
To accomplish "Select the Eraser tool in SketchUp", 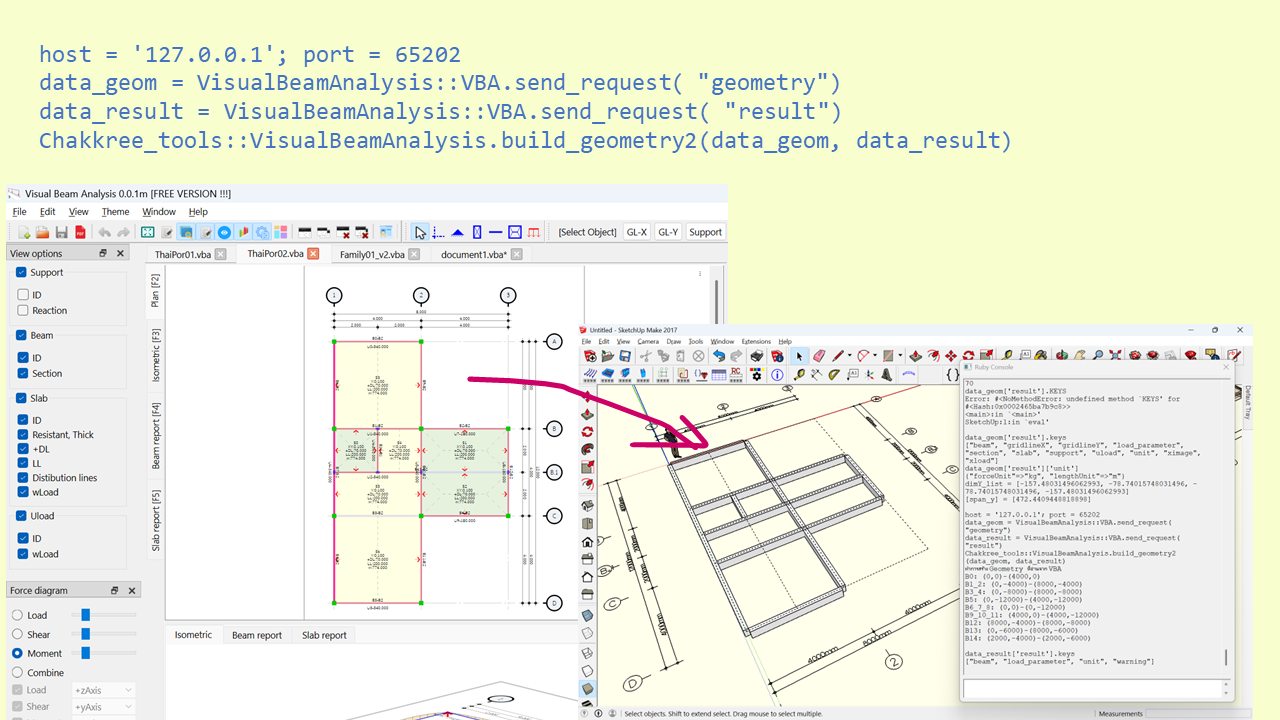I will pos(819,355).
